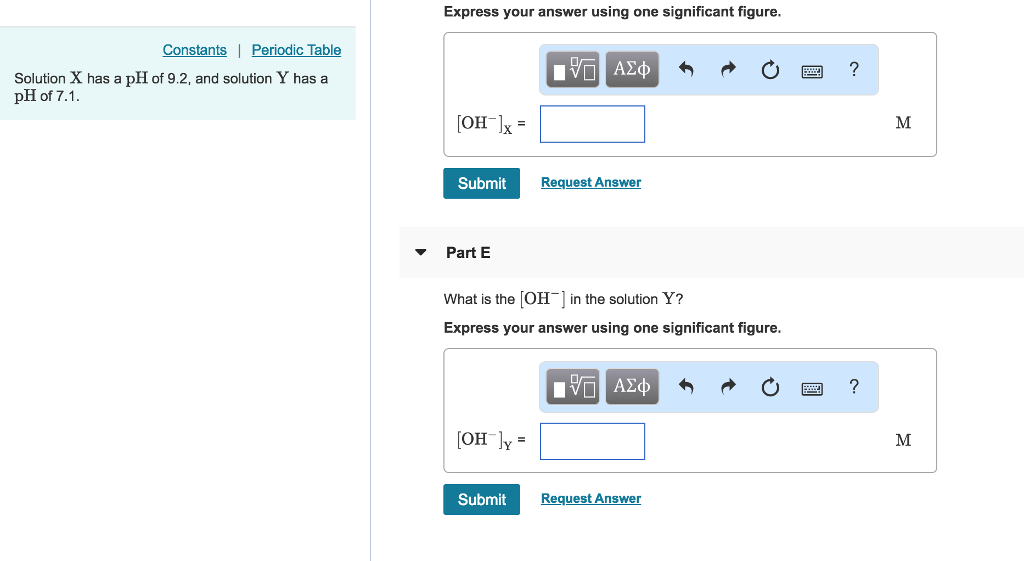
Task: Click the templates icon in Part E toolbar
Action: tap(574, 387)
